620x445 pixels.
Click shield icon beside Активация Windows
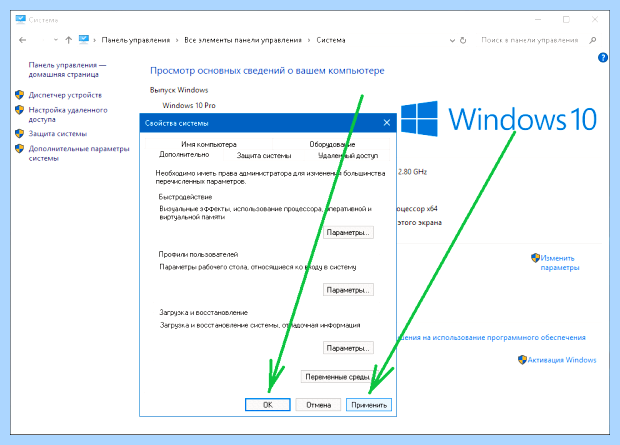coord(522,360)
